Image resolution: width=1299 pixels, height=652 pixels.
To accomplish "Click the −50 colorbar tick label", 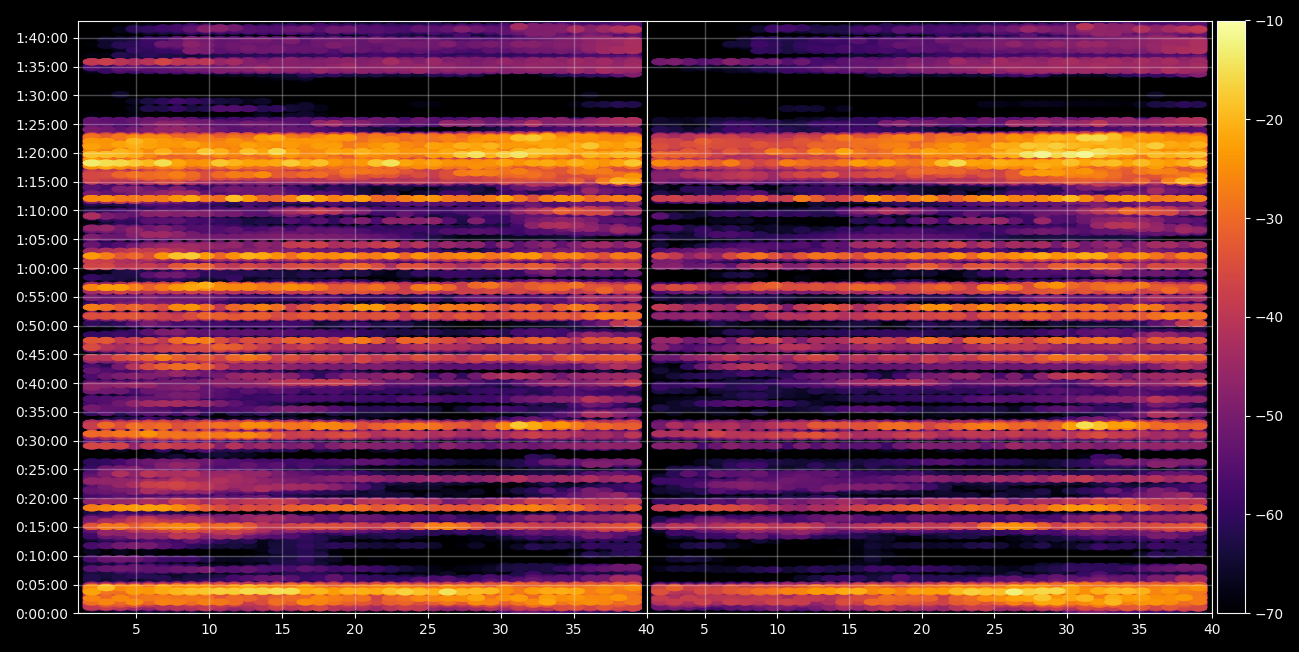I will click(x=1269, y=416).
